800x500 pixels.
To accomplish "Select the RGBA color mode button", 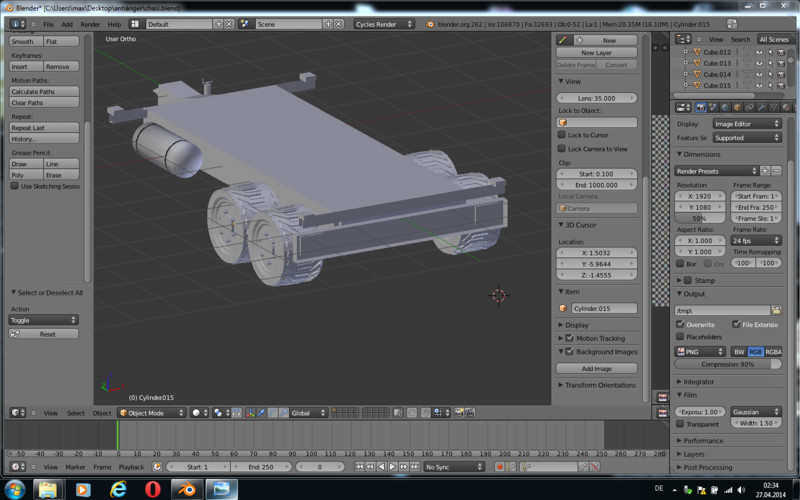I will (x=773, y=352).
